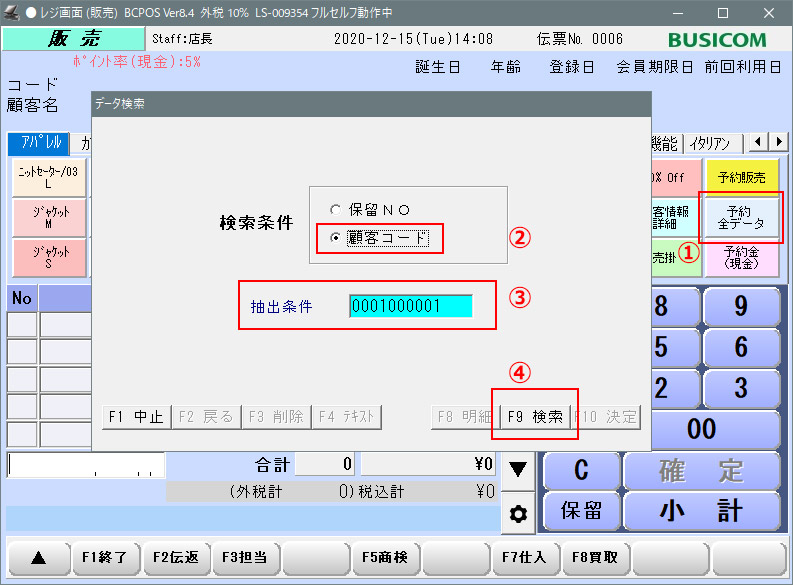
Task: Click the F5商検 function button
Action: (385, 558)
